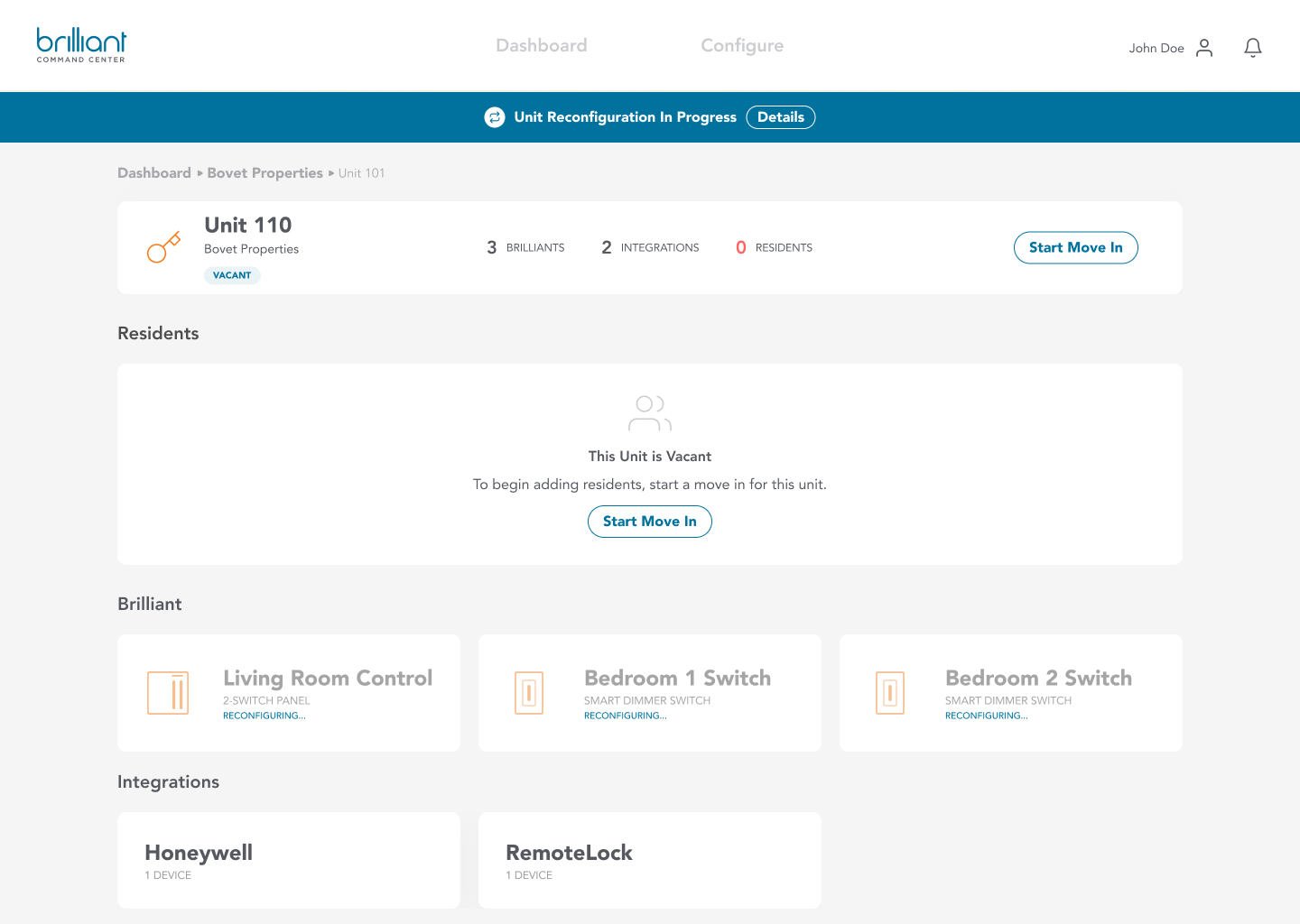This screenshot has height=924, width=1300.
Task: Open the Bedroom 2 Switch card
Action: pyautogui.click(x=1011, y=693)
